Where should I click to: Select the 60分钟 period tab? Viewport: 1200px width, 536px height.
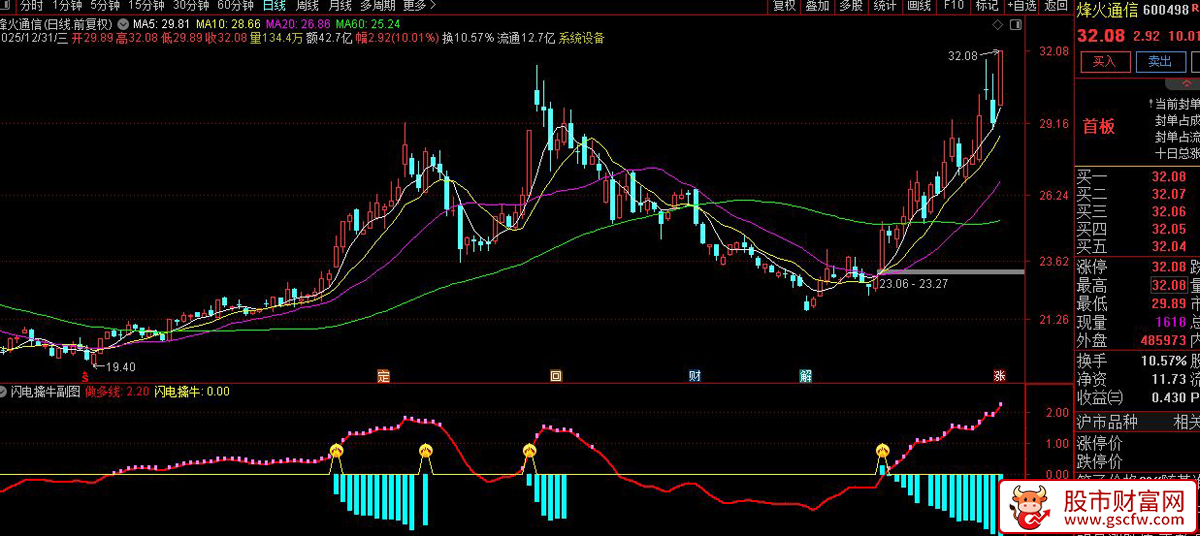(235, 6)
